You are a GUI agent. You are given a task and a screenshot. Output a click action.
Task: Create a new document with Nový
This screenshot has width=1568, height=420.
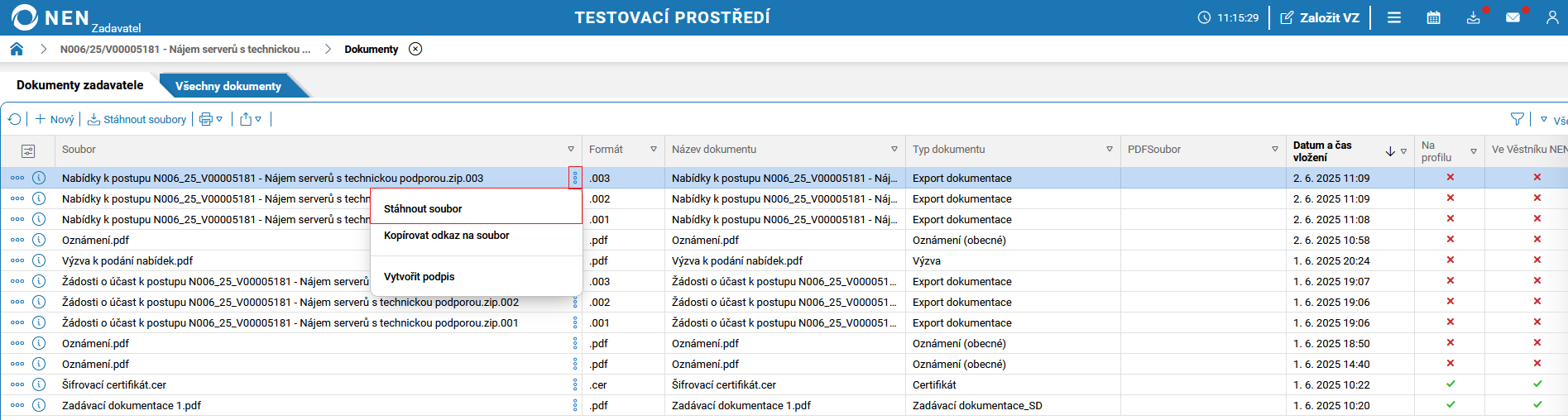55,119
